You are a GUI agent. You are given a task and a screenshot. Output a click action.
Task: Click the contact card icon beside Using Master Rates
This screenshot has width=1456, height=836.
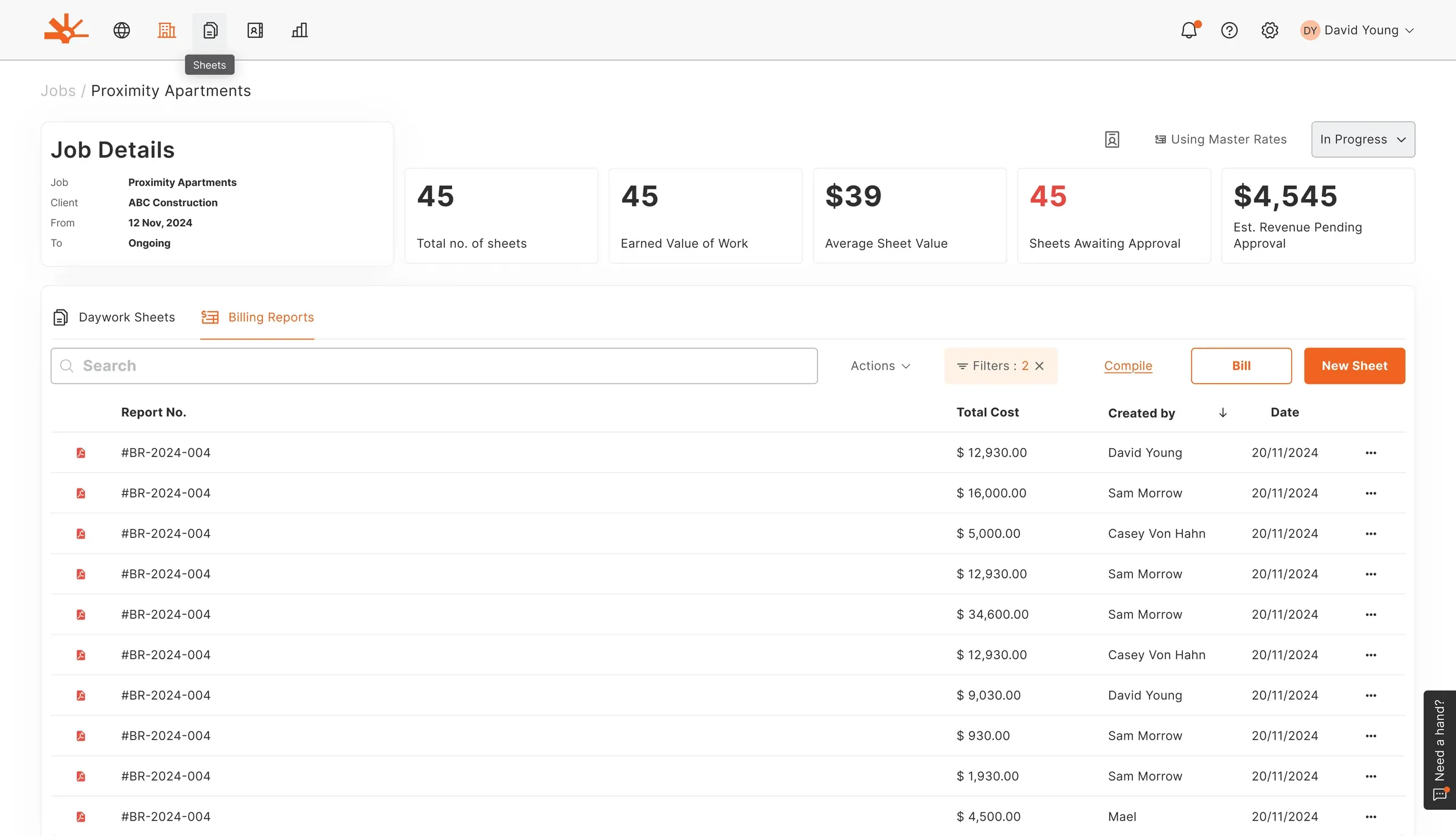pyautogui.click(x=1112, y=139)
